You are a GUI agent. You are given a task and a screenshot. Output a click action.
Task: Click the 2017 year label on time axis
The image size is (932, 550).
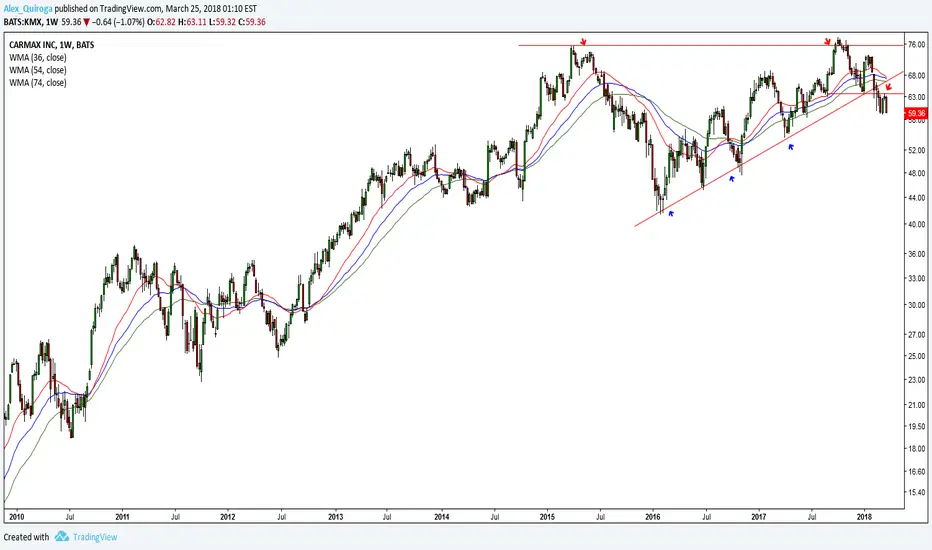(758, 517)
